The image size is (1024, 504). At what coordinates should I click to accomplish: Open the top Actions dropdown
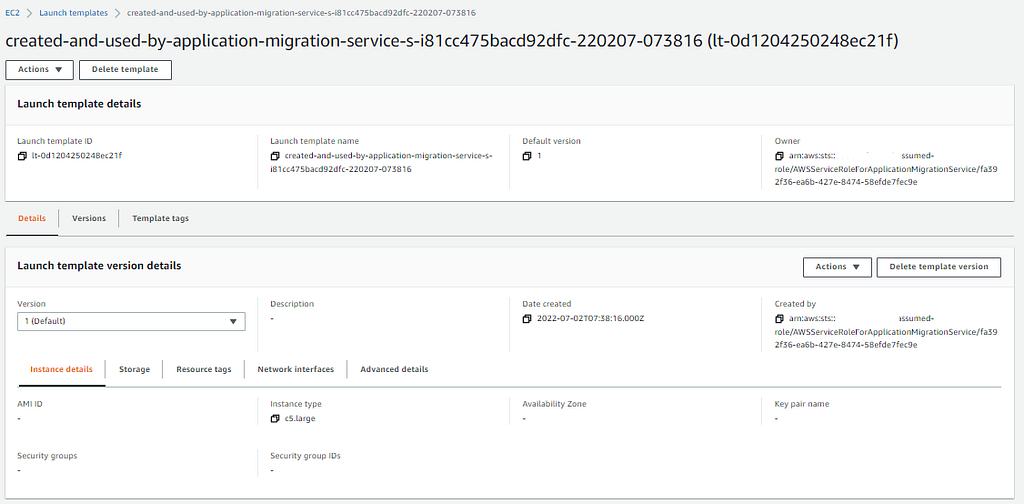pyautogui.click(x=39, y=70)
